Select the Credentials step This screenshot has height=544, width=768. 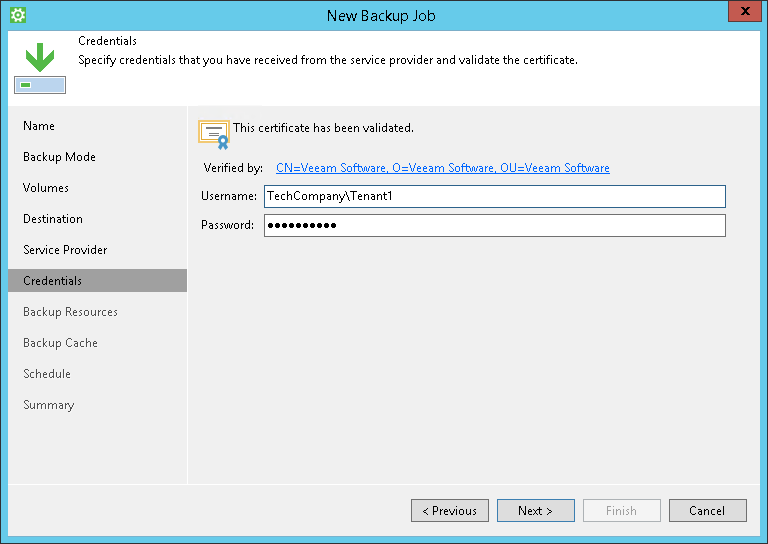tap(53, 281)
